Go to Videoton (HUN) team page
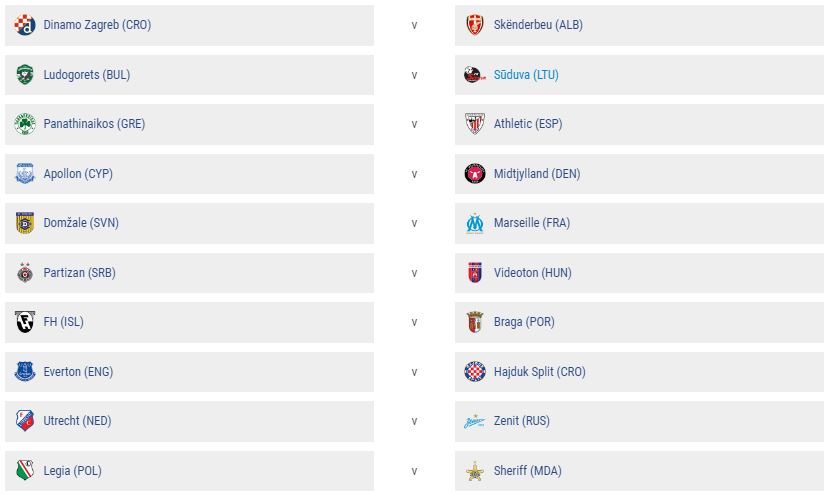Viewport: 831px width, 498px height. click(x=533, y=273)
